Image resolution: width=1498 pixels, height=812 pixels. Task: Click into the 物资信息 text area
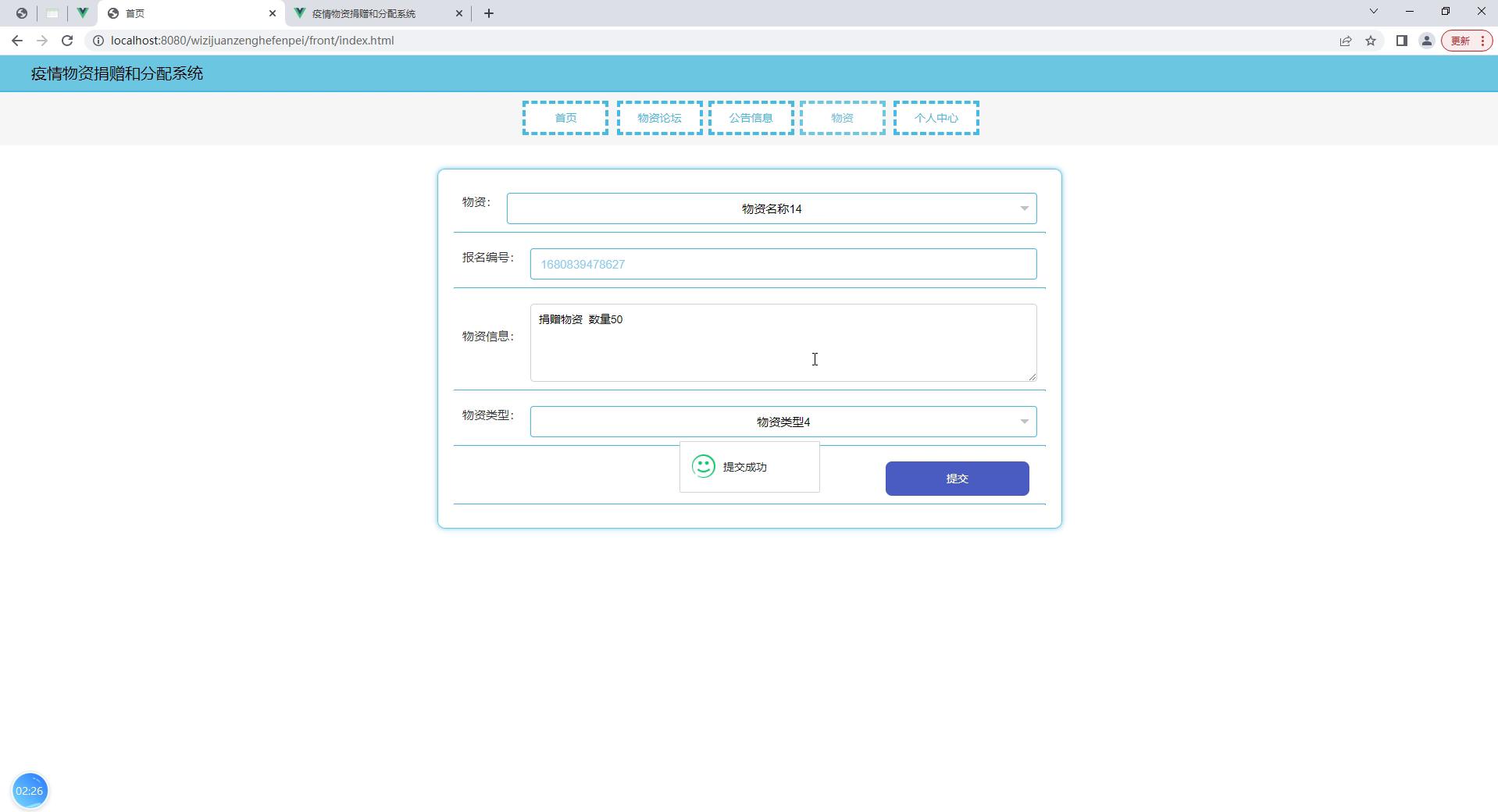click(x=783, y=343)
